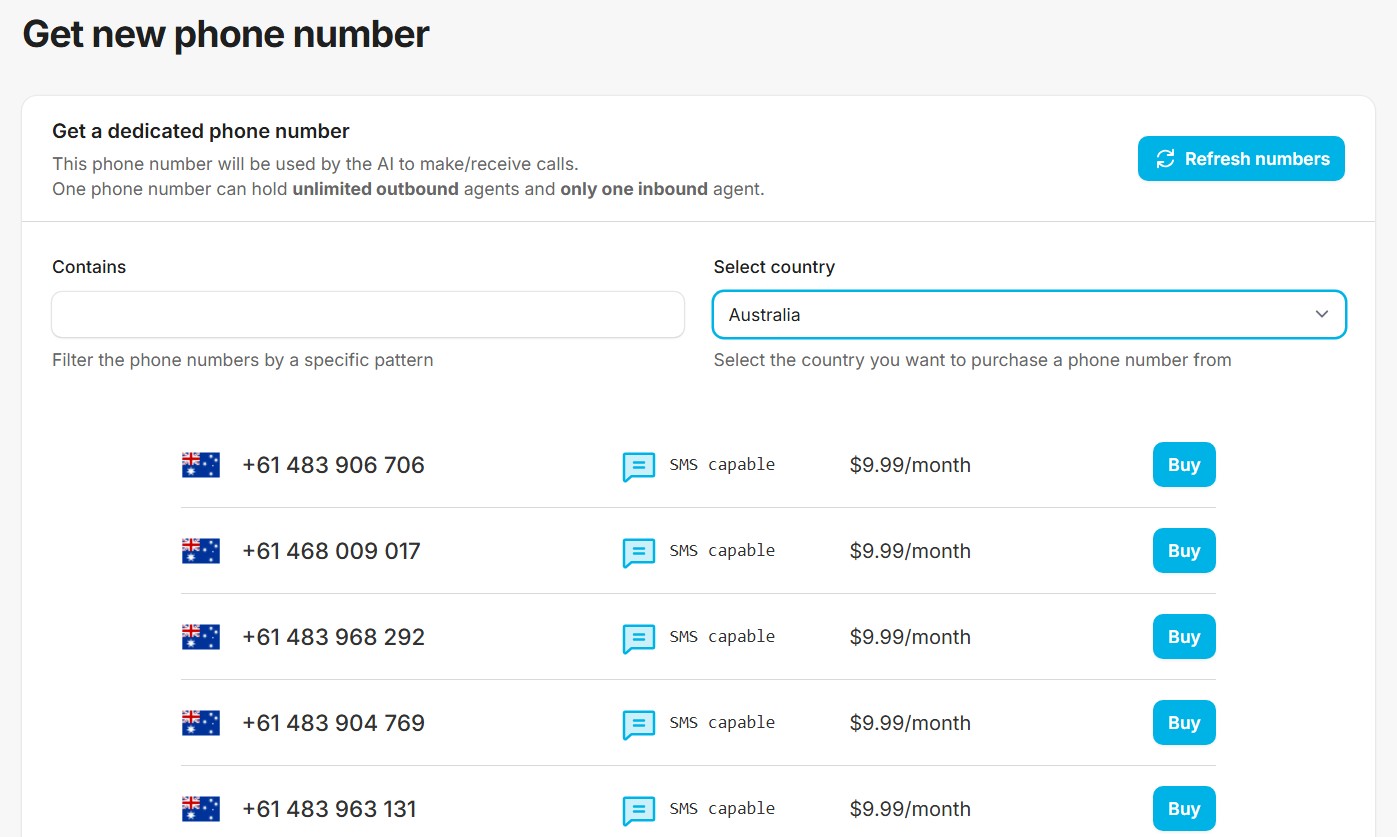This screenshot has height=837, width=1397.
Task: Click the Australian flag beside +61 483 968 292
Action: pos(201,637)
